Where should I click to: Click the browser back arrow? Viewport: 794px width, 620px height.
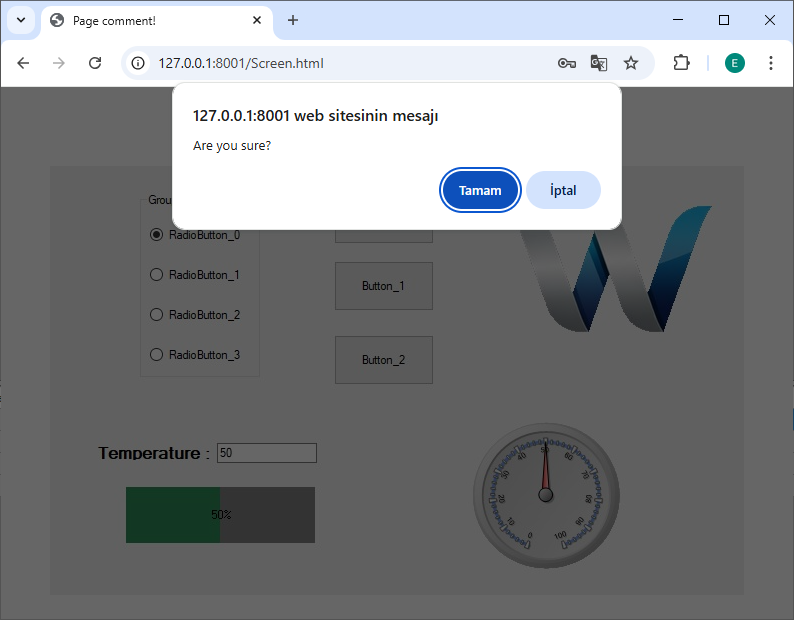coord(23,63)
